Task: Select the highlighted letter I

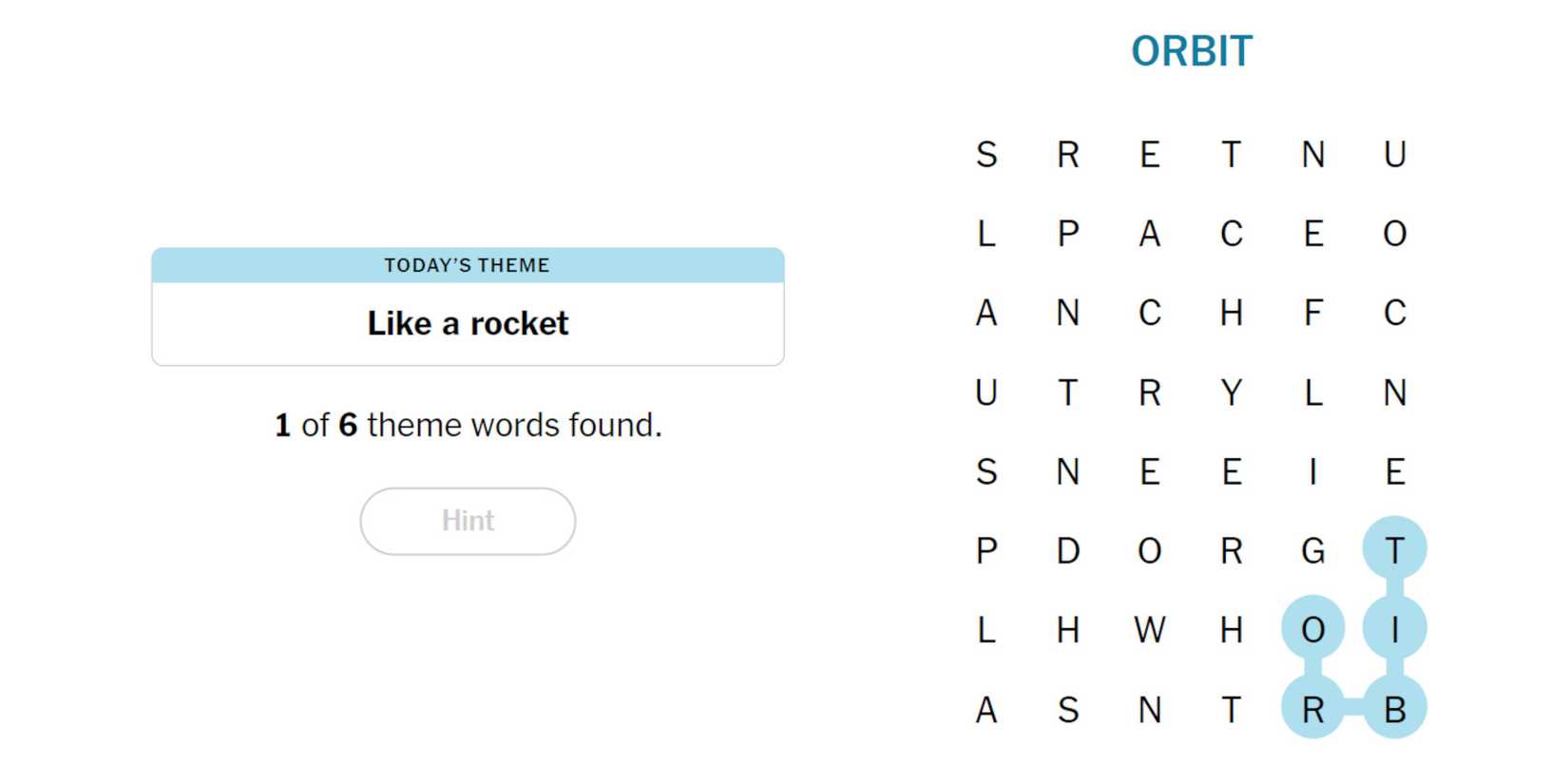Action: pyautogui.click(x=1394, y=629)
